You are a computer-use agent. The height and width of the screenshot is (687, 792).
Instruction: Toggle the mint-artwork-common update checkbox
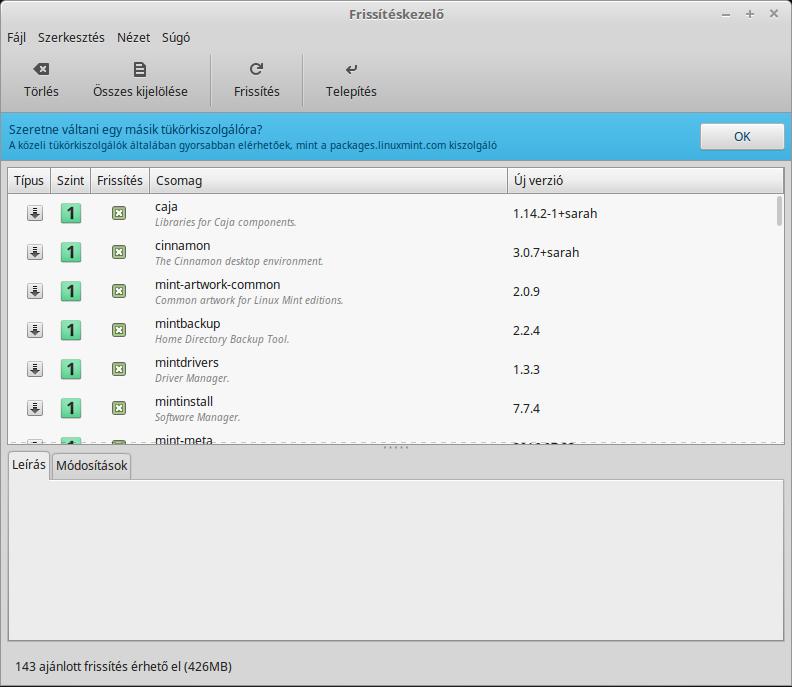(119, 291)
